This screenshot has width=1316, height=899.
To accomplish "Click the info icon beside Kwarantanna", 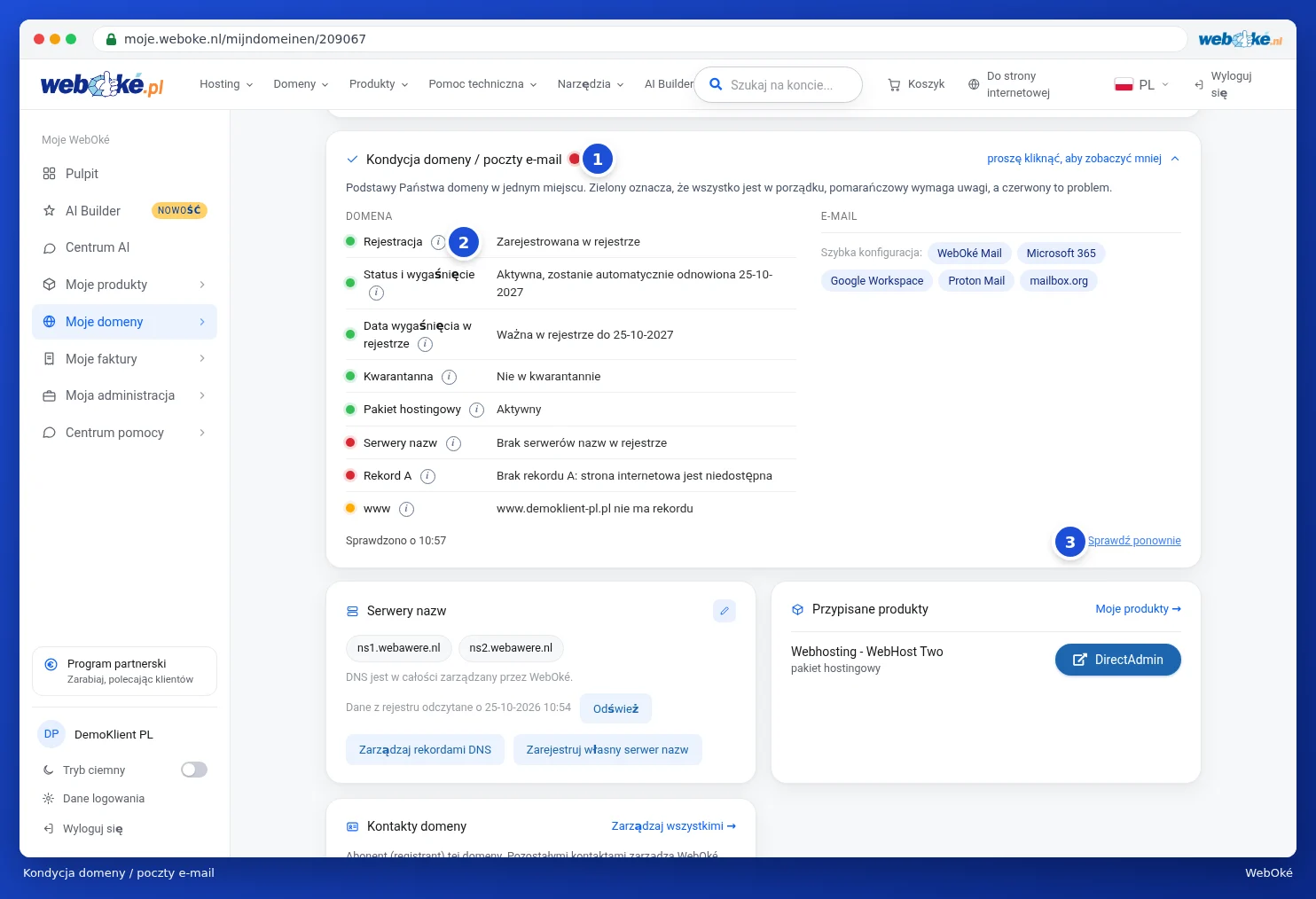I will point(449,377).
